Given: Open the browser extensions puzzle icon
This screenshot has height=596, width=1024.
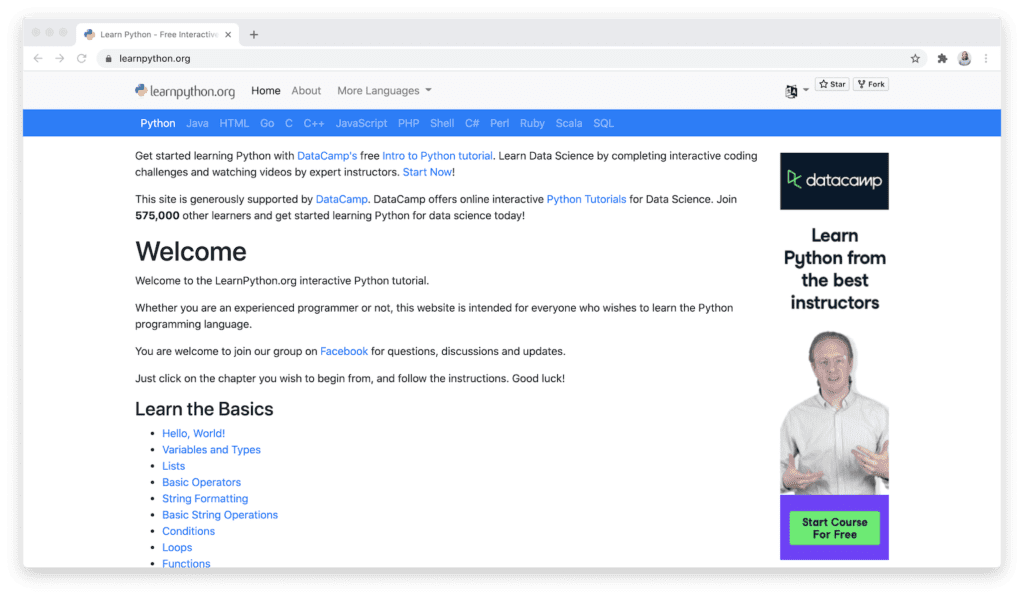Looking at the screenshot, I should 942,59.
